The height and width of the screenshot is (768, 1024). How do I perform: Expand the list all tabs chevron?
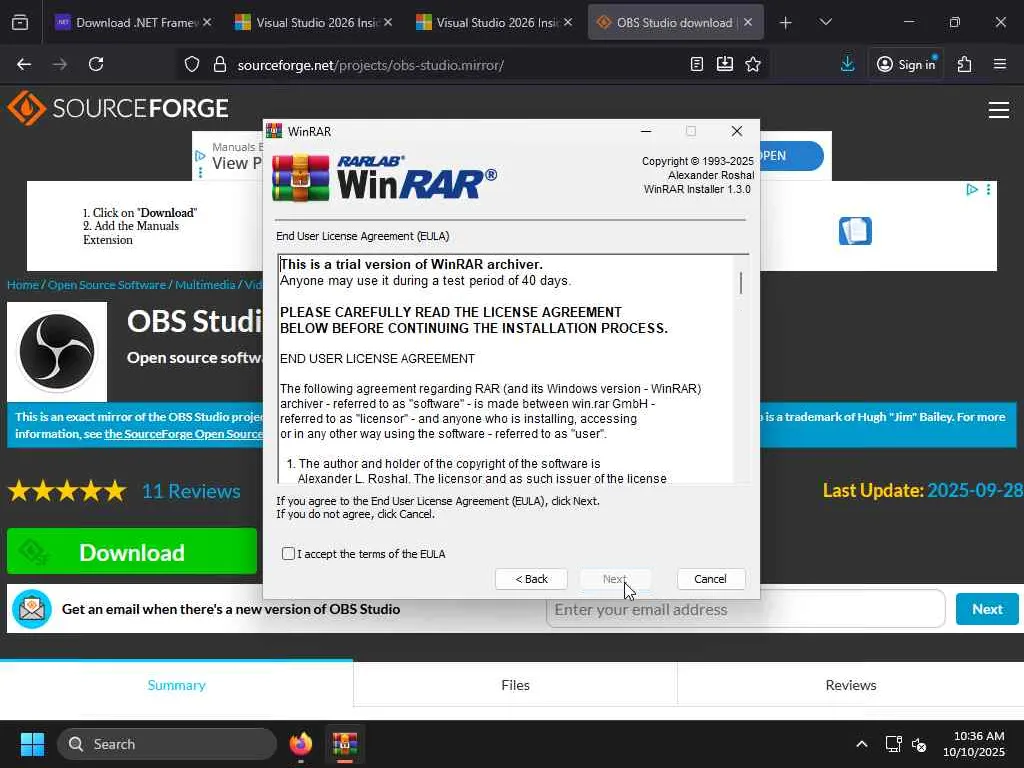pyautogui.click(x=825, y=22)
